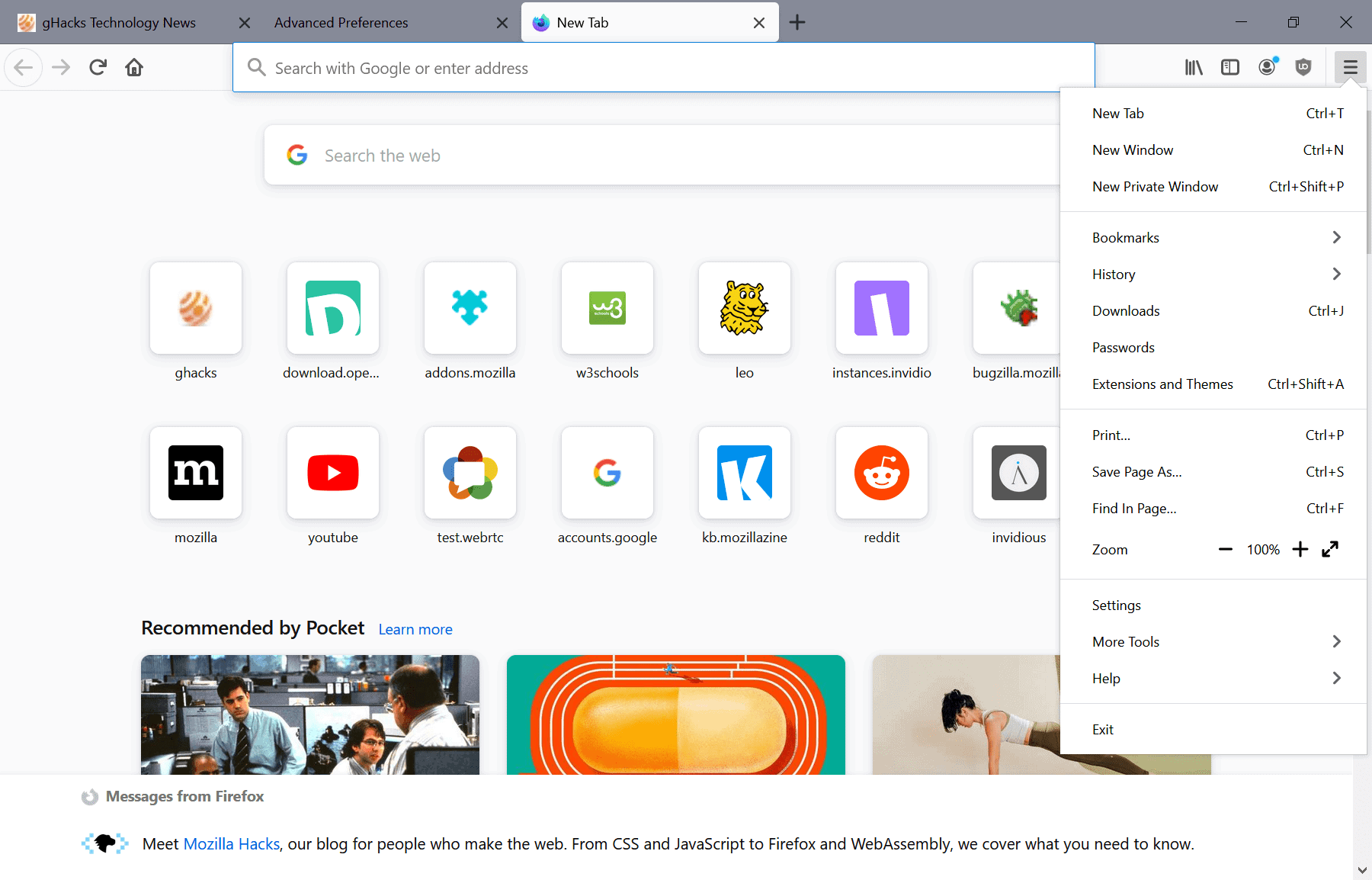Decrease zoom level with the minus control
Screen dimensions: 1372x880
point(1225,549)
